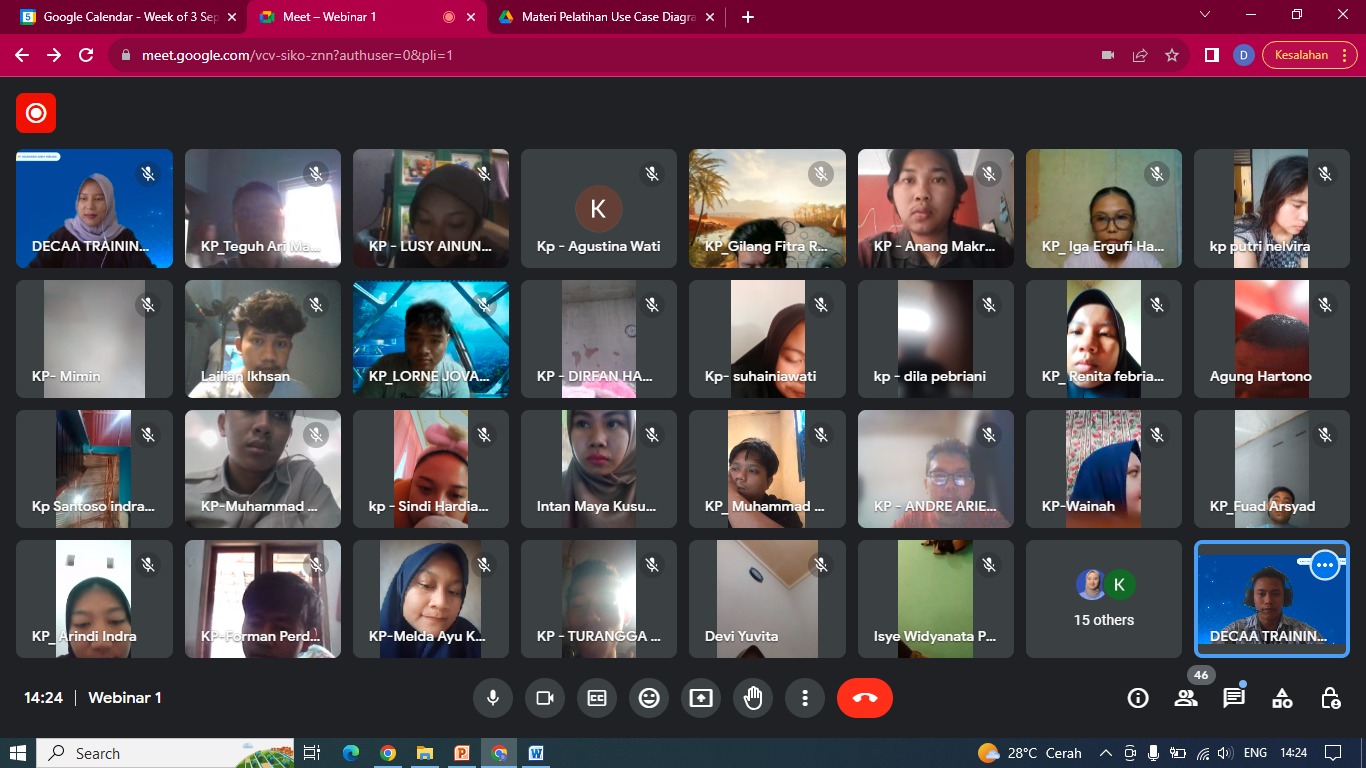Expand the browser tab search chevron
Image resolution: width=1366 pixels, height=768 pixels.
click(x=1205, y=15)
